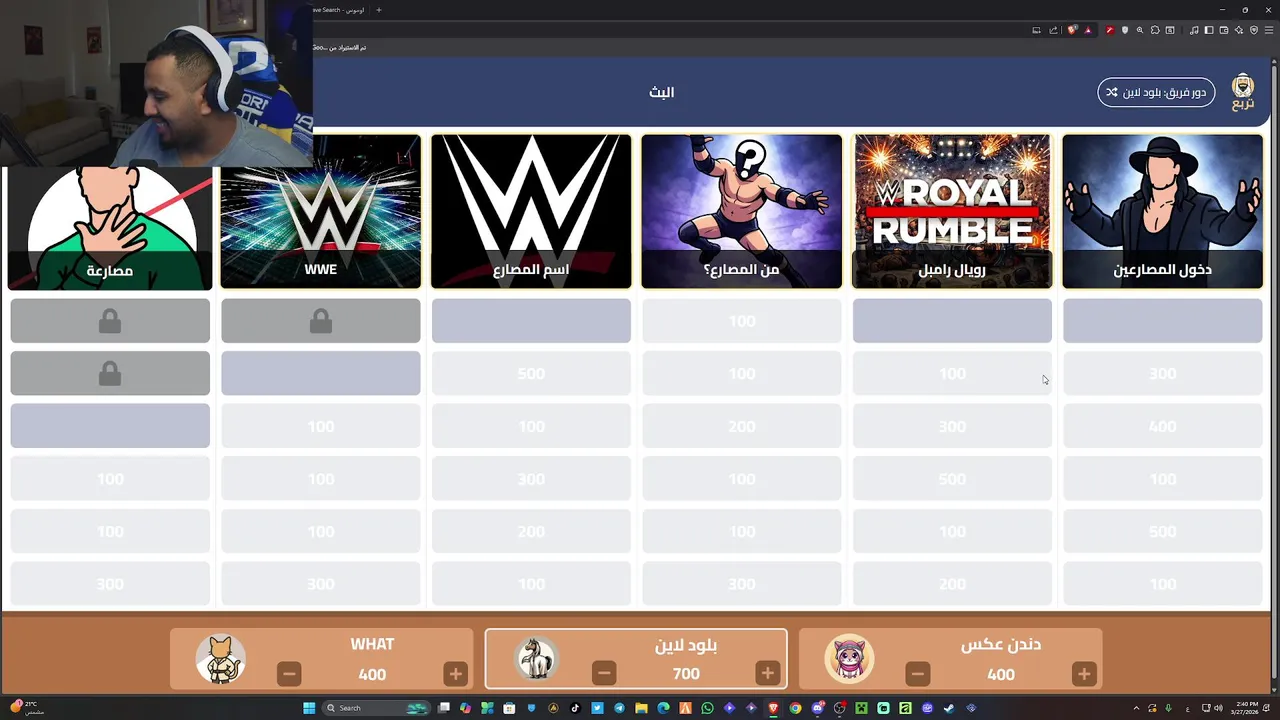Select the 200 cell under من المصارع؟
The image size is (1280, 720).
741,426
